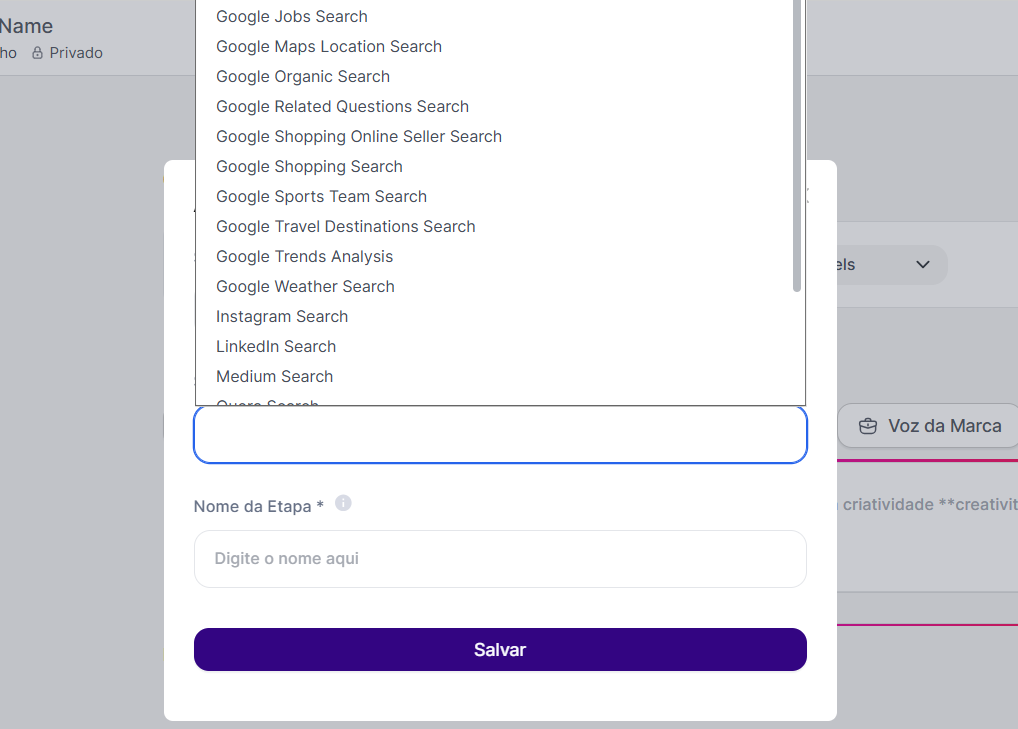Image resolution: width=1018 pixels, height=729 pixels.
Task: Choose Google Jobs Search from the list
Action: point(292,17)
